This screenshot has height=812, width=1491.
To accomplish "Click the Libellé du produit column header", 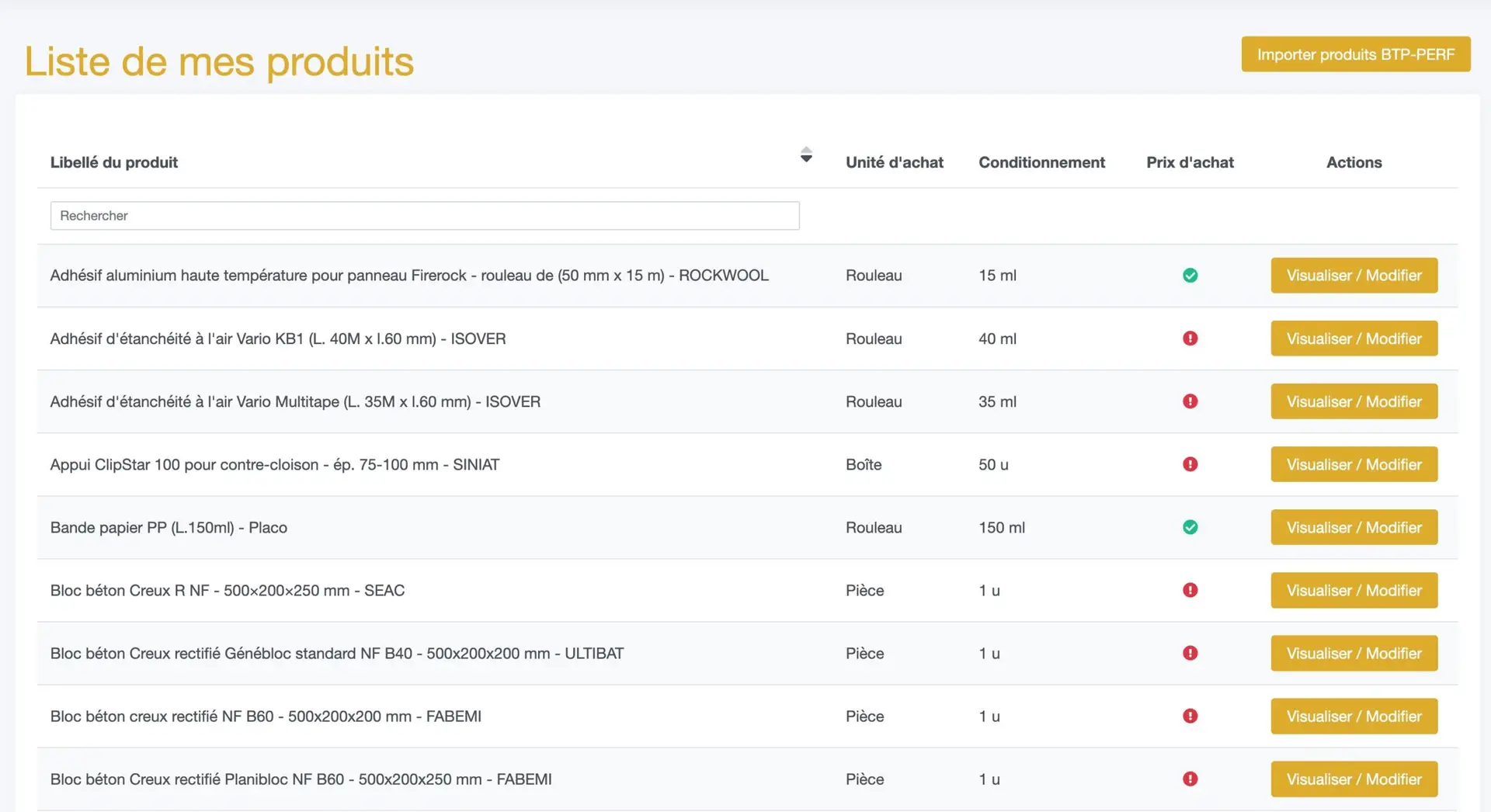I will pyautogui.click(x=114, y=162).
